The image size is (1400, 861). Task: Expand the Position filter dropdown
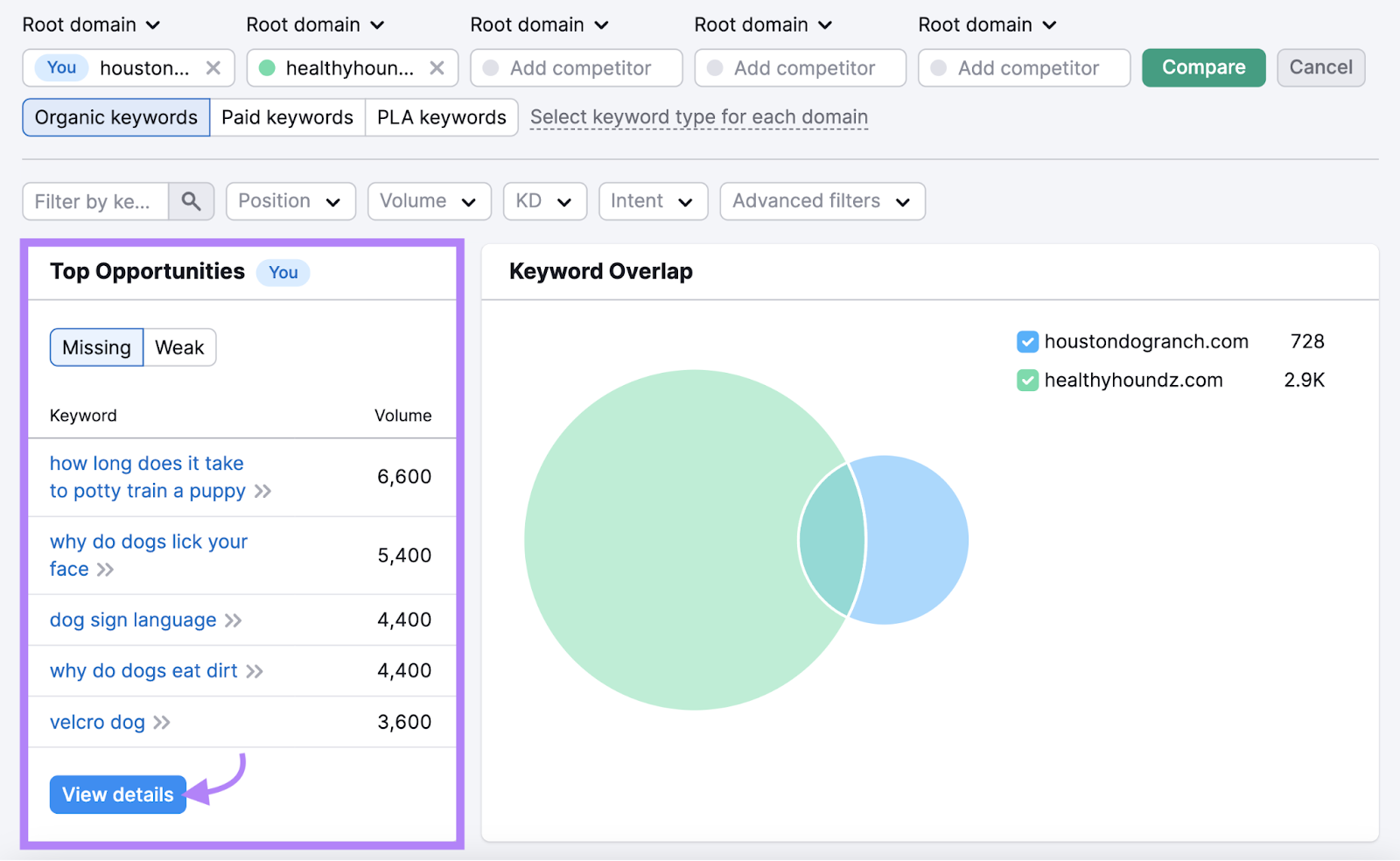point(290,201)
